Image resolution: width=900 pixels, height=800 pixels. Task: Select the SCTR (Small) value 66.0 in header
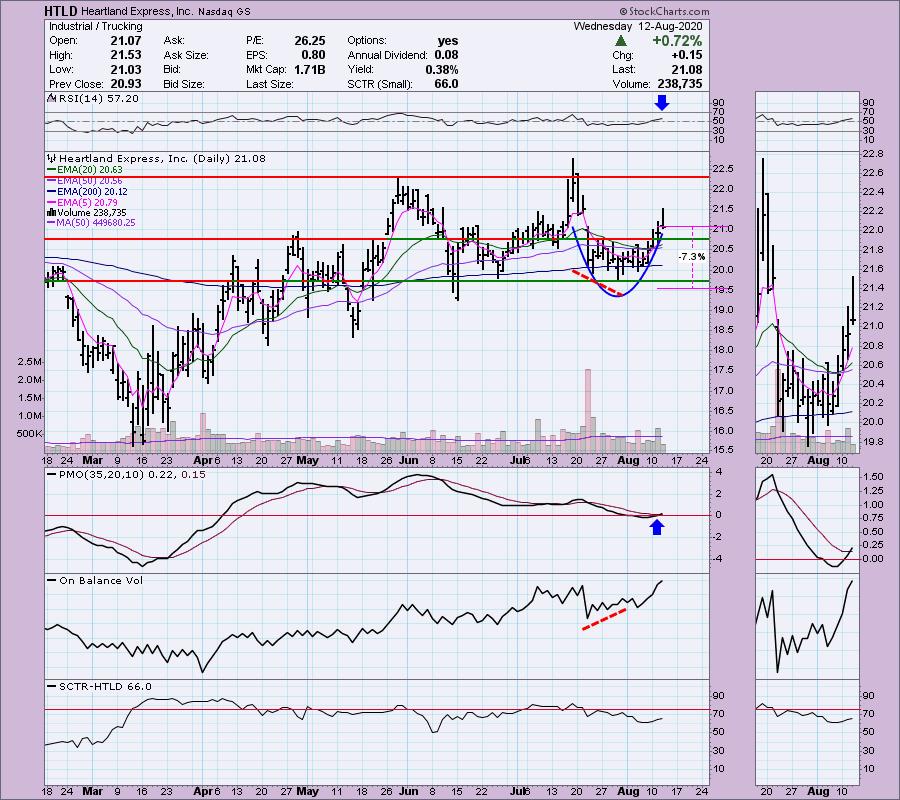click(446, 84)
